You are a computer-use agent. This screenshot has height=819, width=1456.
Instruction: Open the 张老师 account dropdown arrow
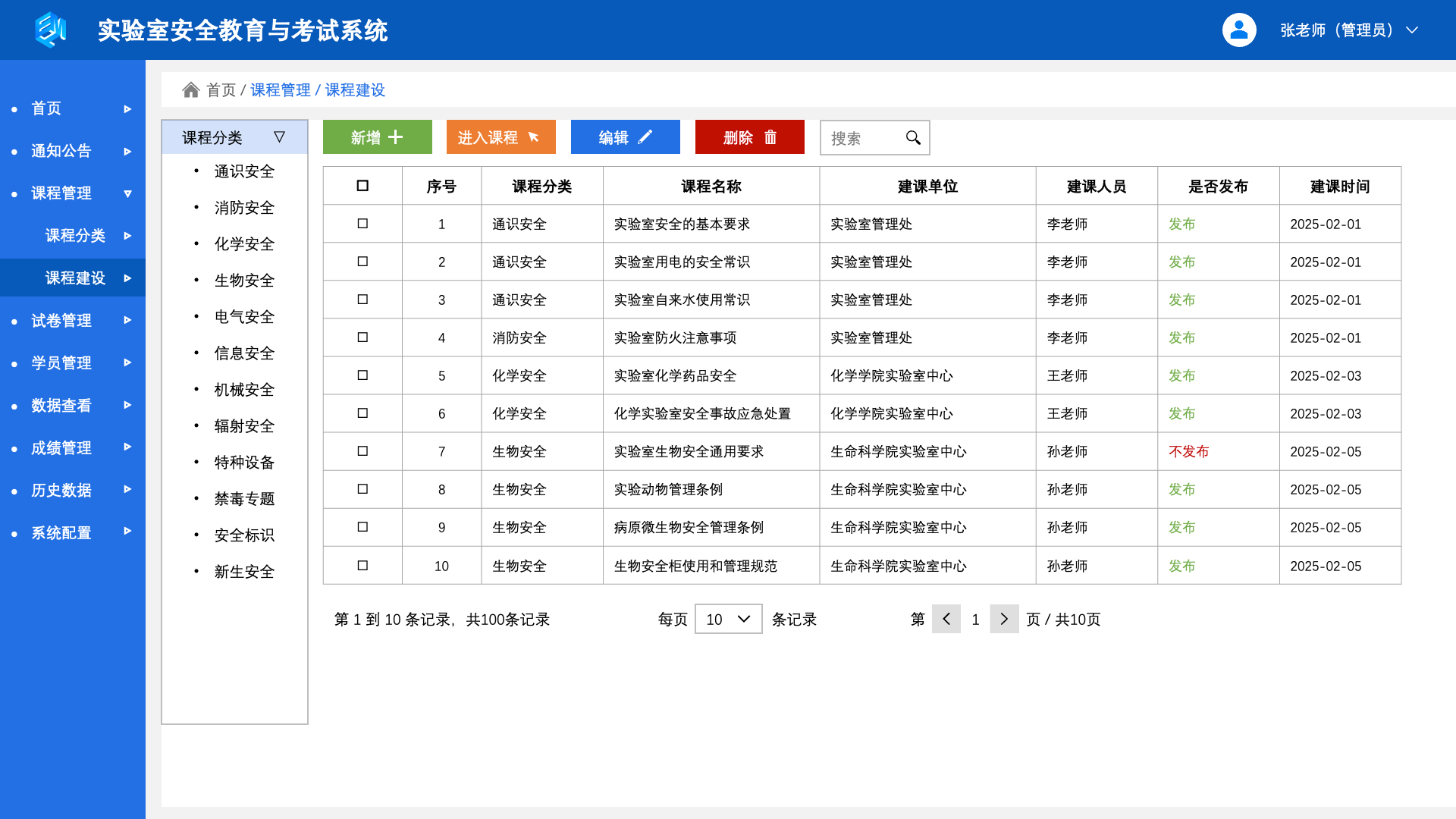coord(1412,30)
